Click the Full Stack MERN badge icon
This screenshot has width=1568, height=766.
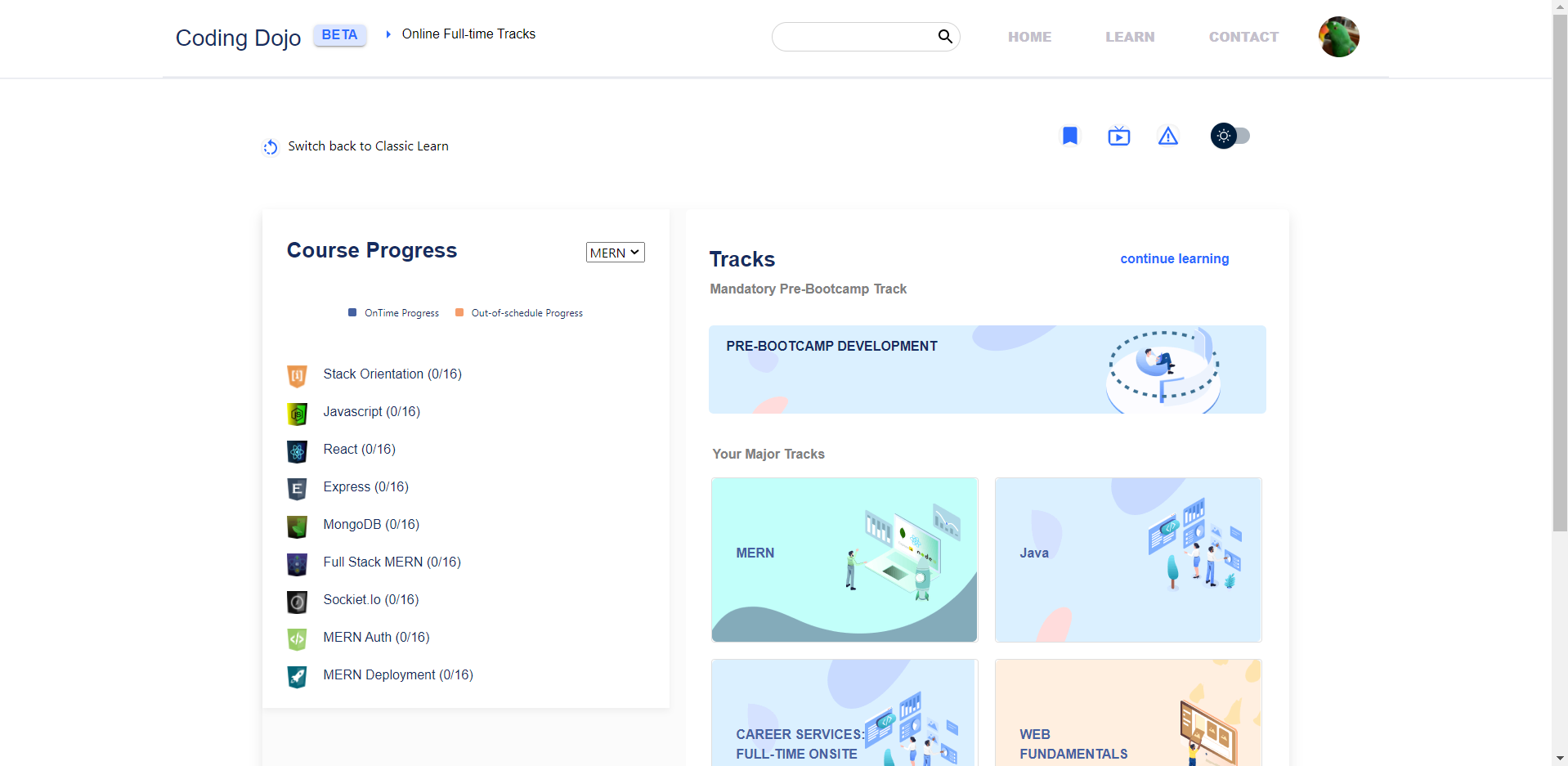tap(297, 564)
